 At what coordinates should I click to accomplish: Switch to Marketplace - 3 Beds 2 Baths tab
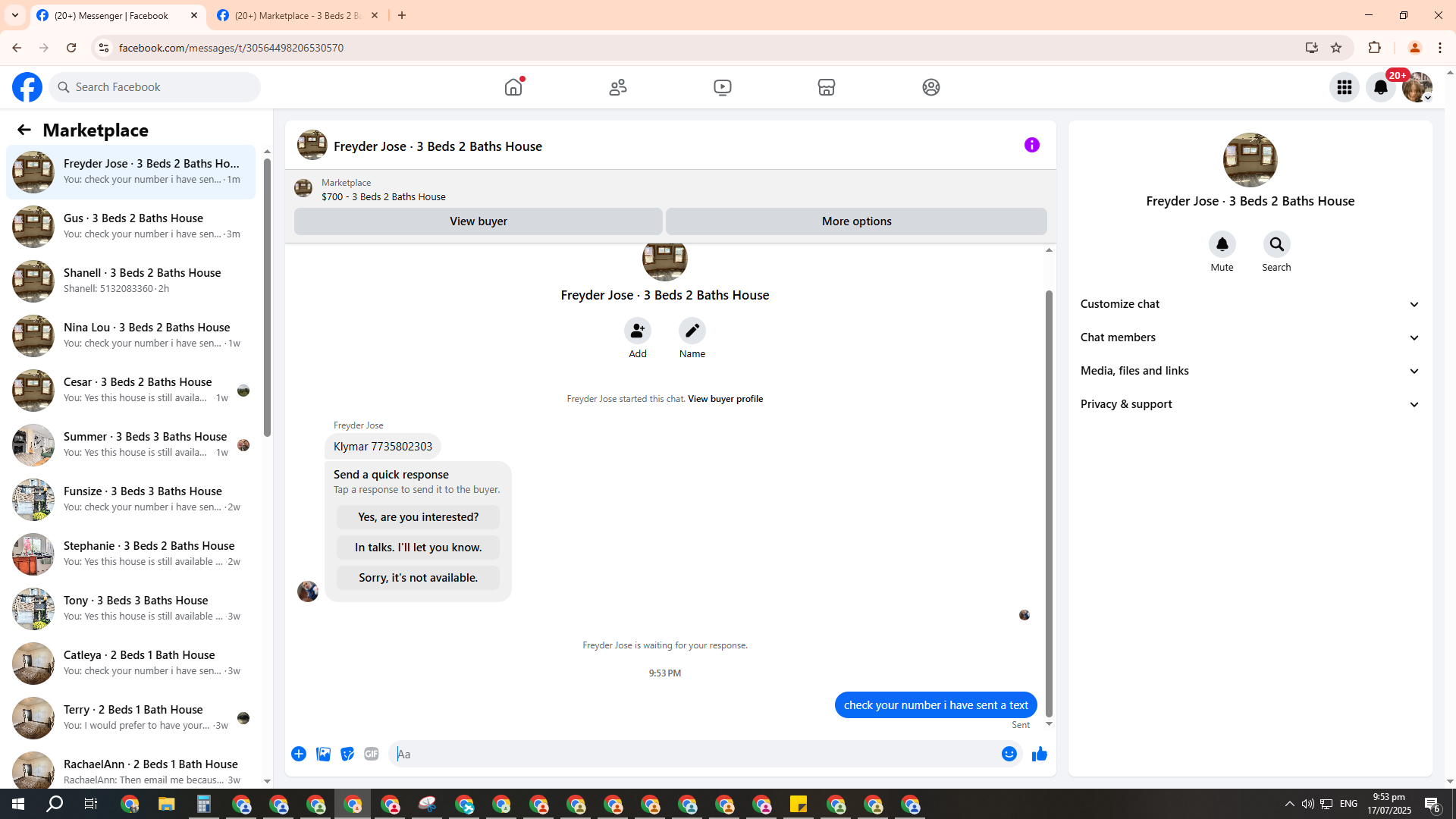[x=298, y=15]
